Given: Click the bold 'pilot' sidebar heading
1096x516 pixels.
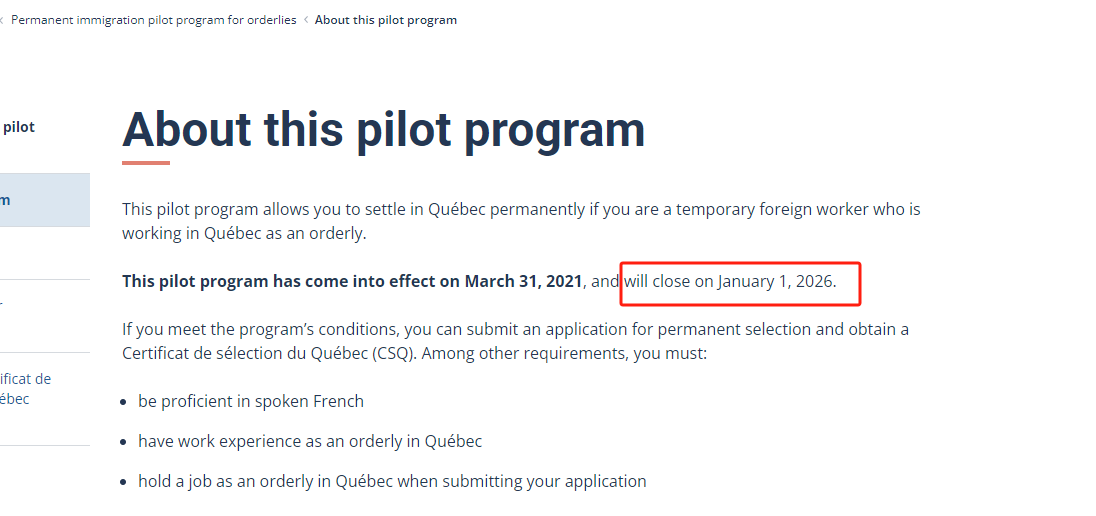Looking at the screenshot, I should click(x=18, y=127).
